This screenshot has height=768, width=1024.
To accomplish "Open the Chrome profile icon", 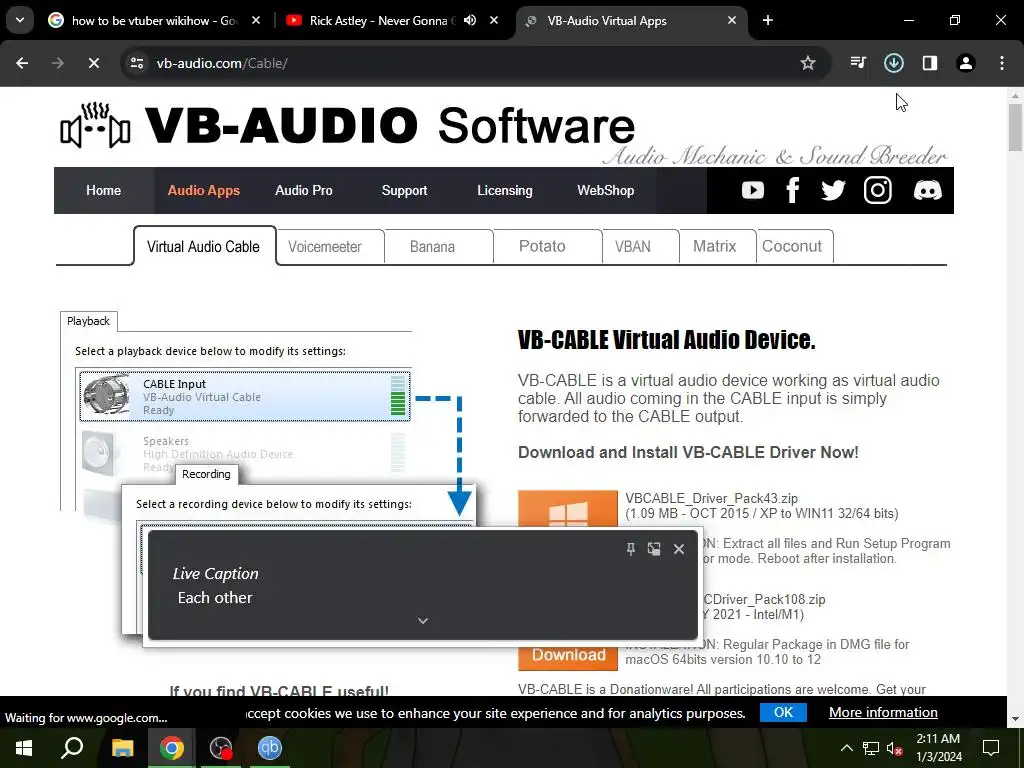I will click(966, 63).
